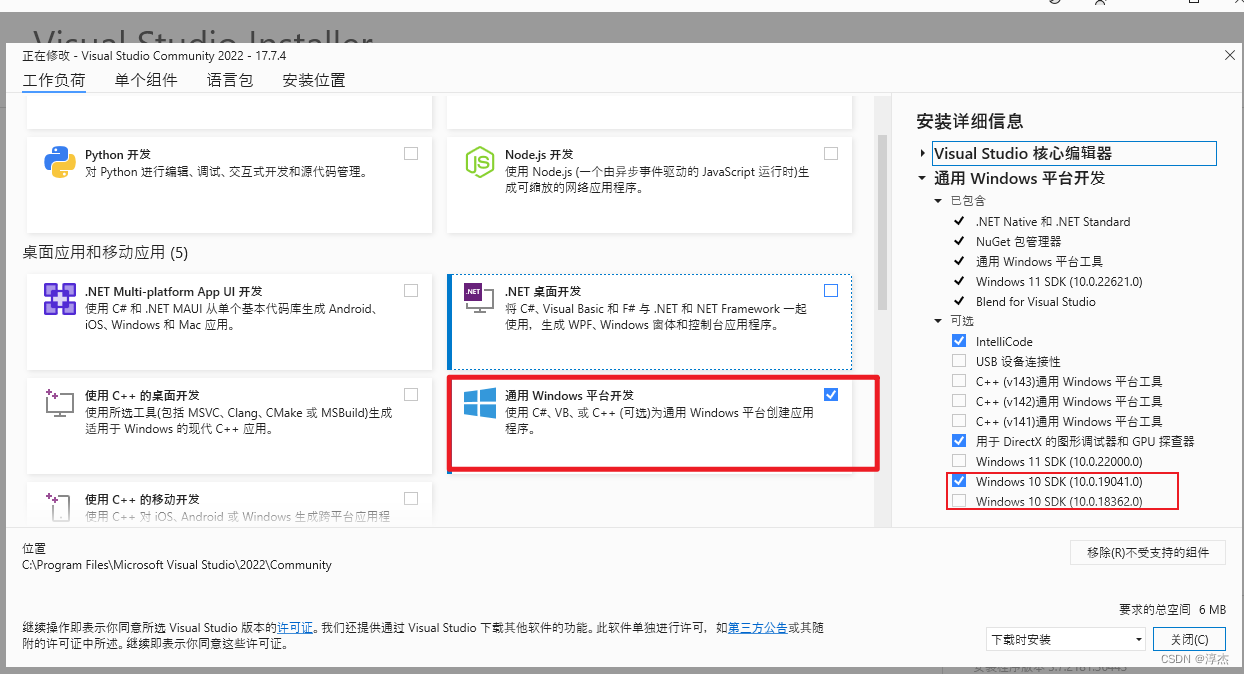The height and width of the screenshot is (674, 1244).
Task: Enable the Node.js 开发 workload checkbox
Action: pyautogui.click(x=831, y=154)
